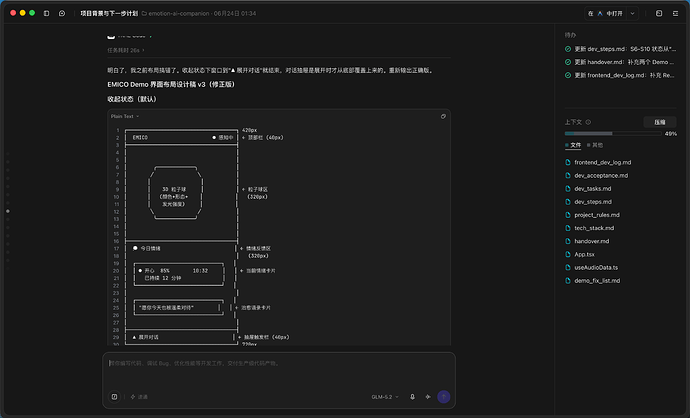
Task: Click the purple send arrow button
Action: [444, 396]
